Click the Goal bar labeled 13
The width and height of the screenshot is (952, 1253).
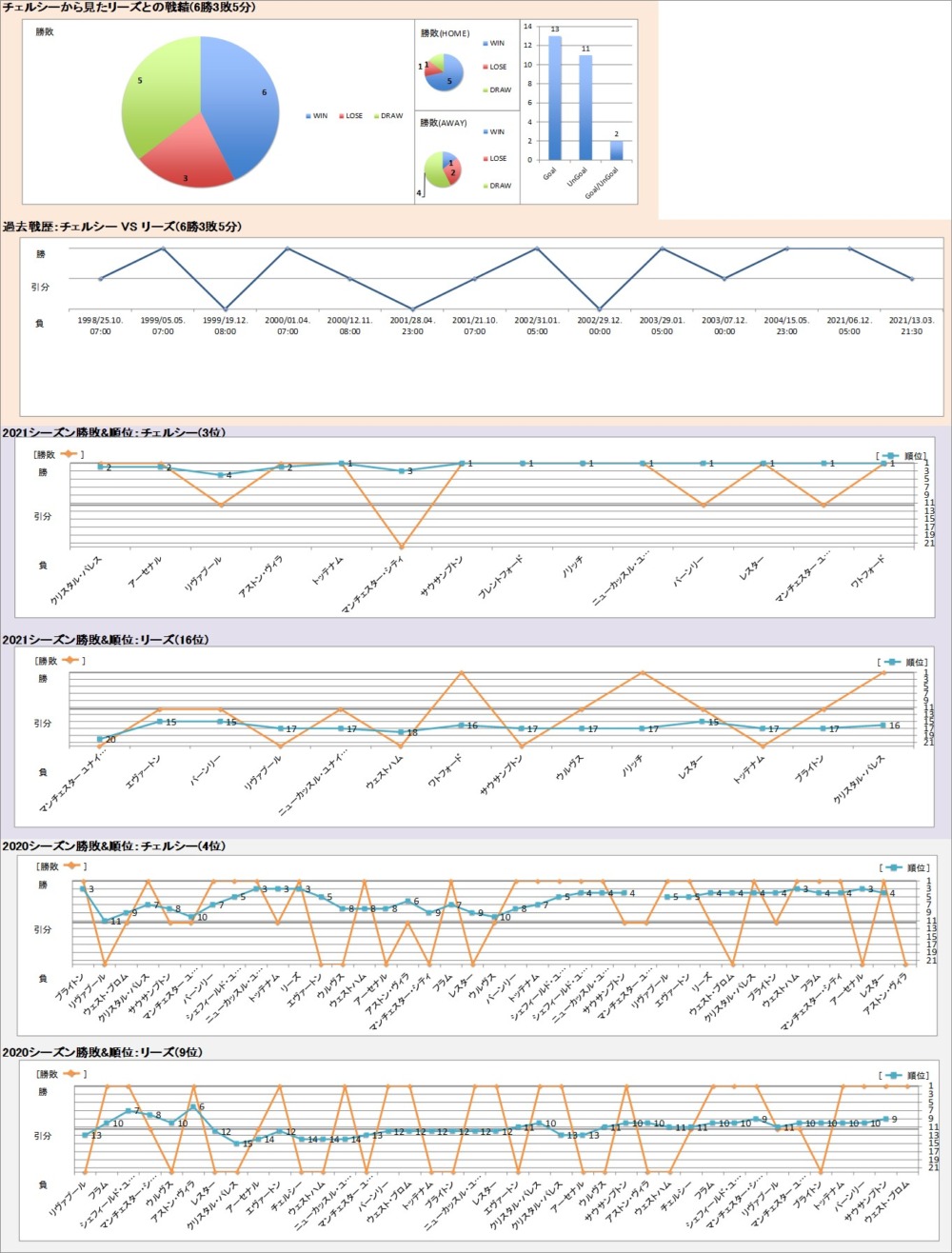[x=555, y=97]
